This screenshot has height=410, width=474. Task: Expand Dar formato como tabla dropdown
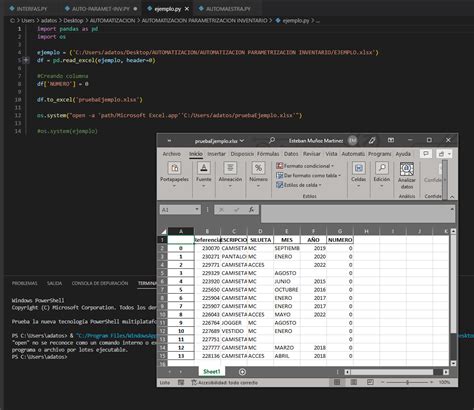339,175
